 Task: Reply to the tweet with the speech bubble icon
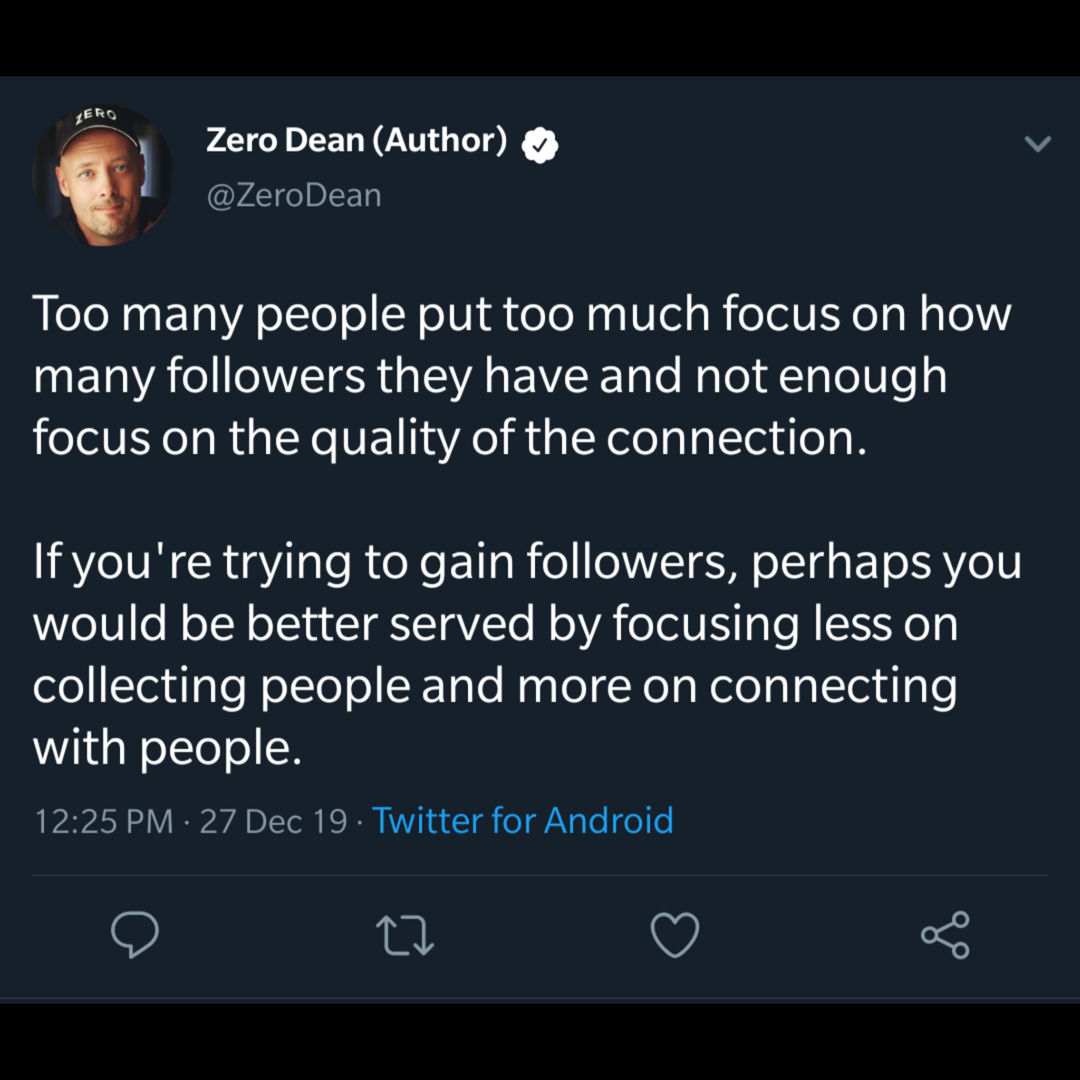click(x=135, y=934)
